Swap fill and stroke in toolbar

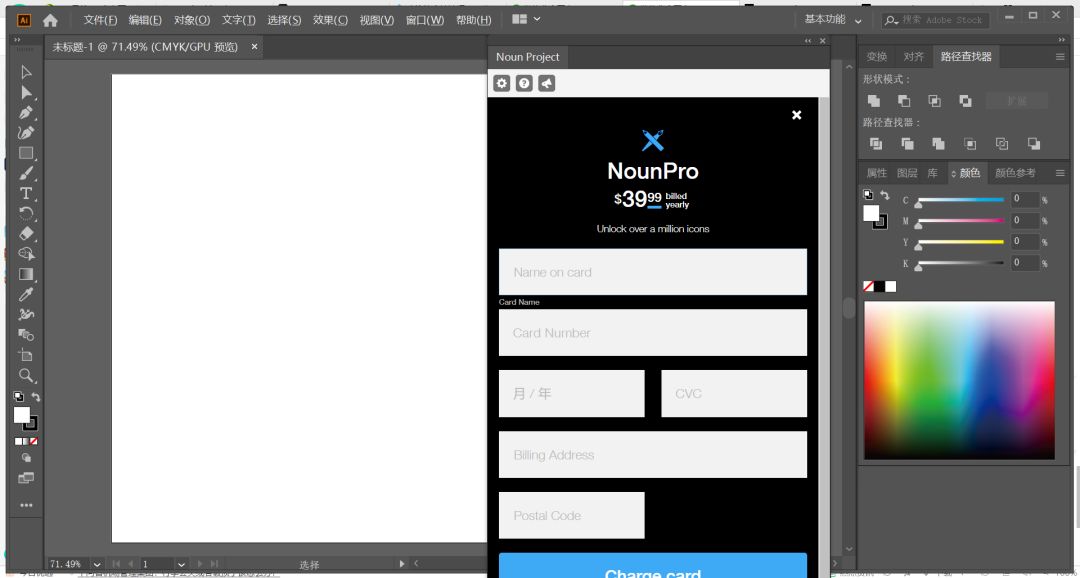35,397
